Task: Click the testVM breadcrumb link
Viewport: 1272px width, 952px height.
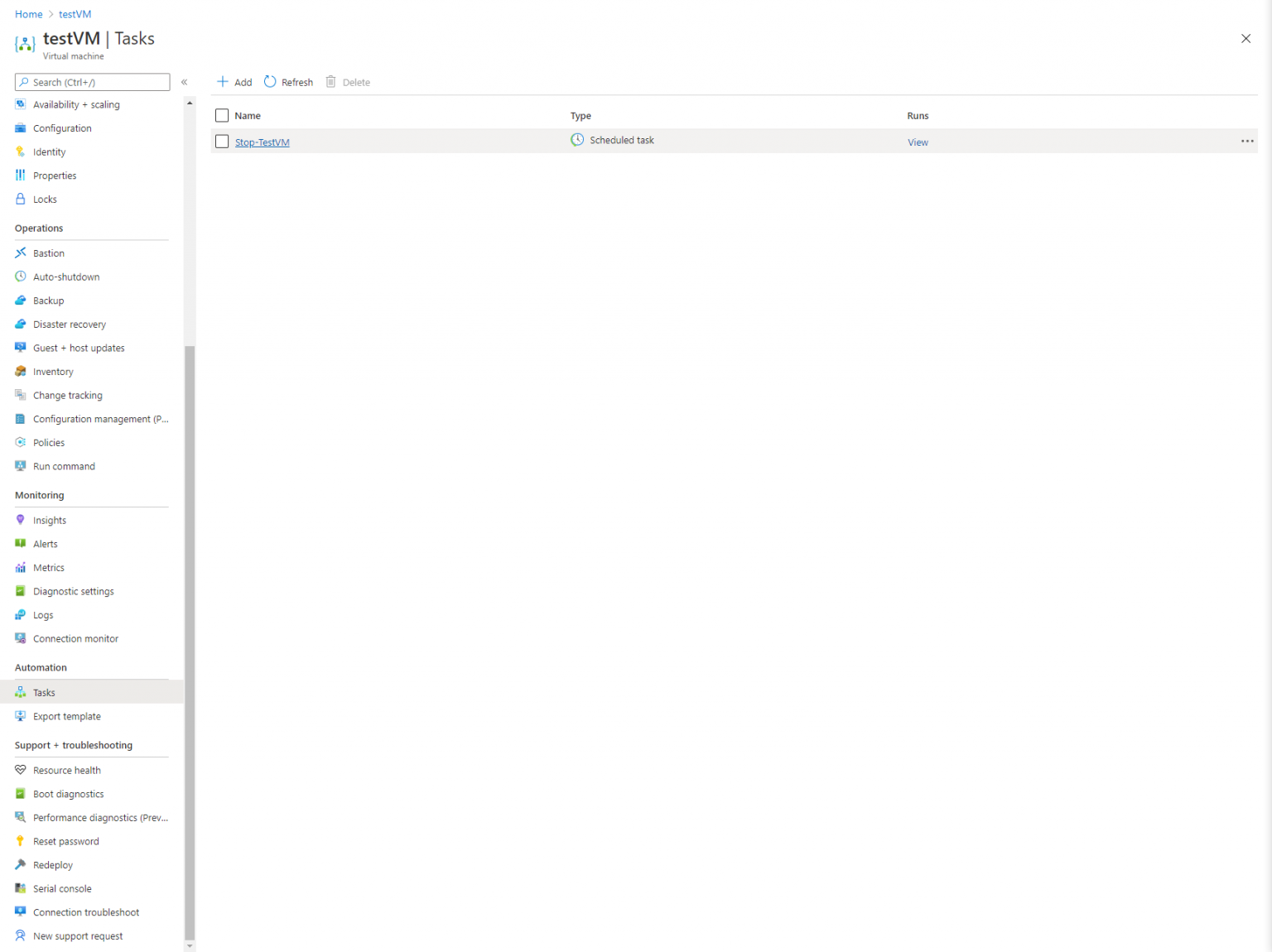Action: click(75, 14)
